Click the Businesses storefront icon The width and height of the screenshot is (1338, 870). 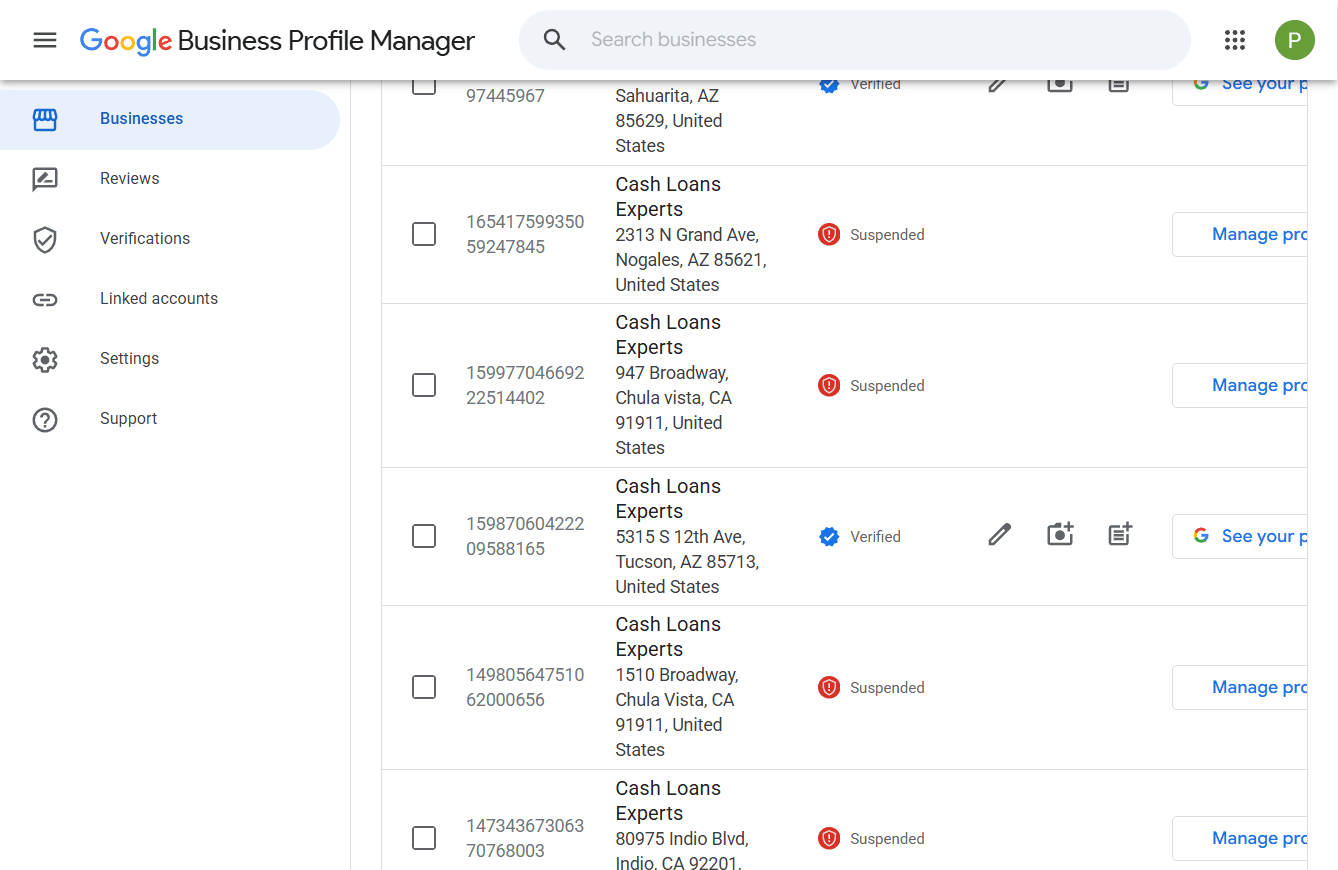45,120
